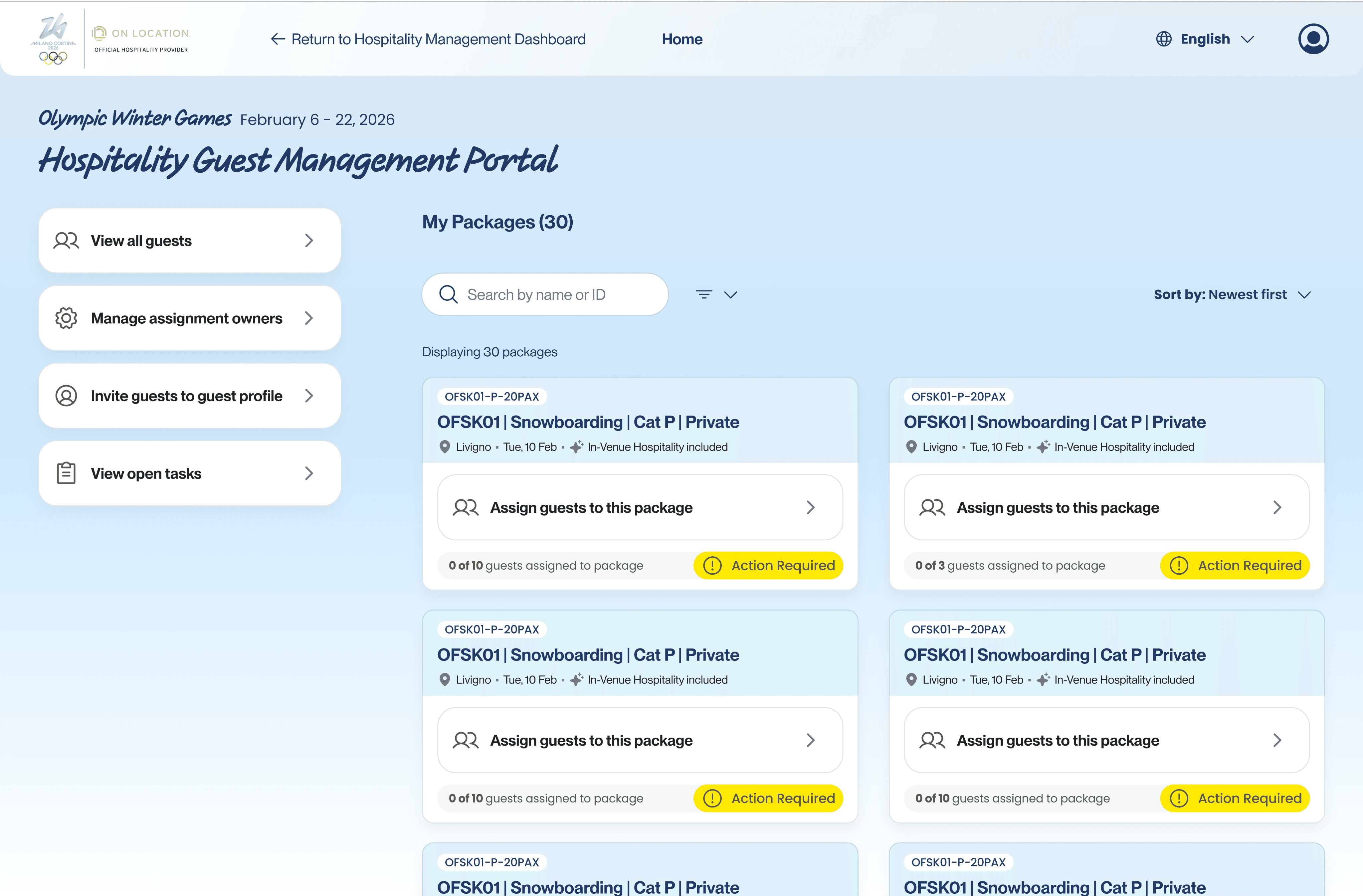
Task: Click the Assign guests chevron on the 0 of 3 card
Action: pyautogui.click(x=1277, y=507)
